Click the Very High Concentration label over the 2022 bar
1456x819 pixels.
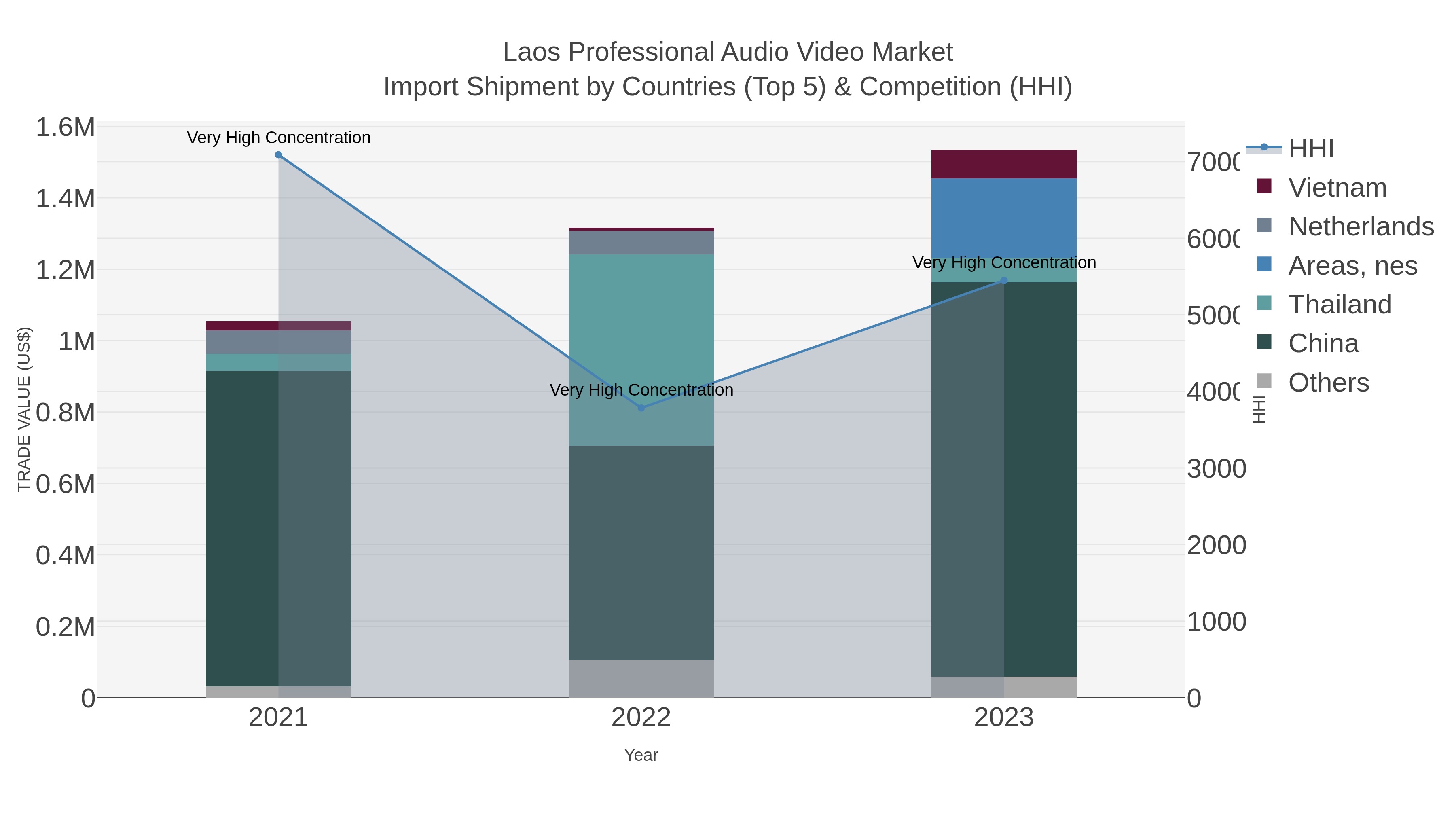[x=641, y=390]
